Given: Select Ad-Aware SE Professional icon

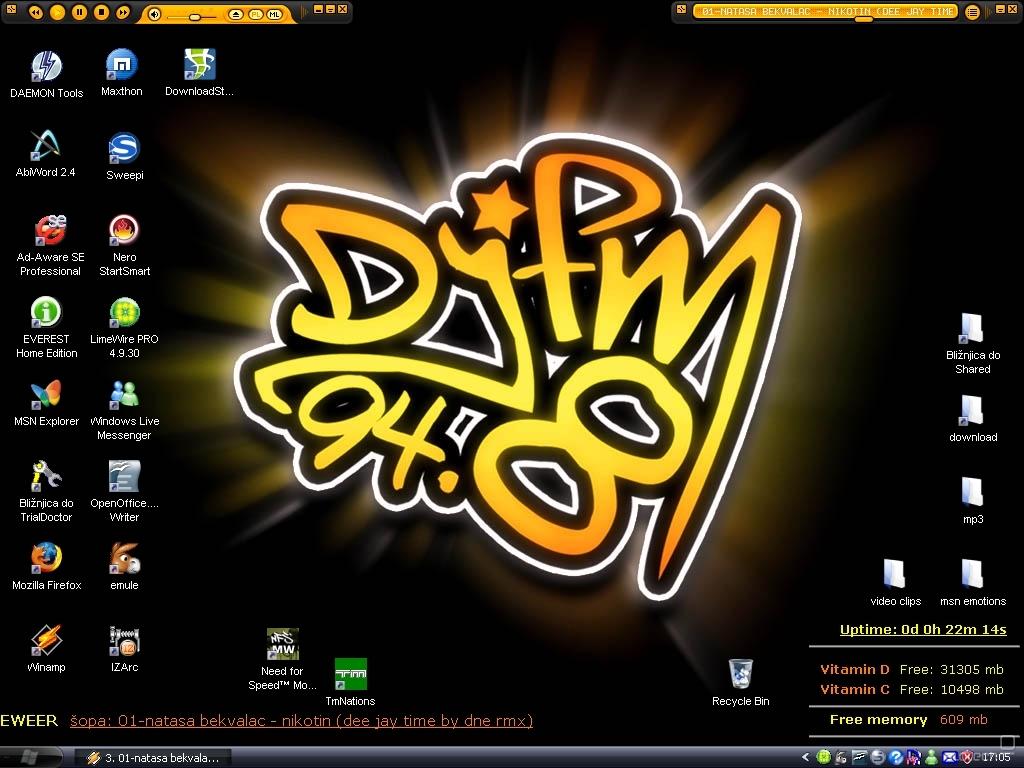Looking at the screenshot, I should tap(50, 246).
